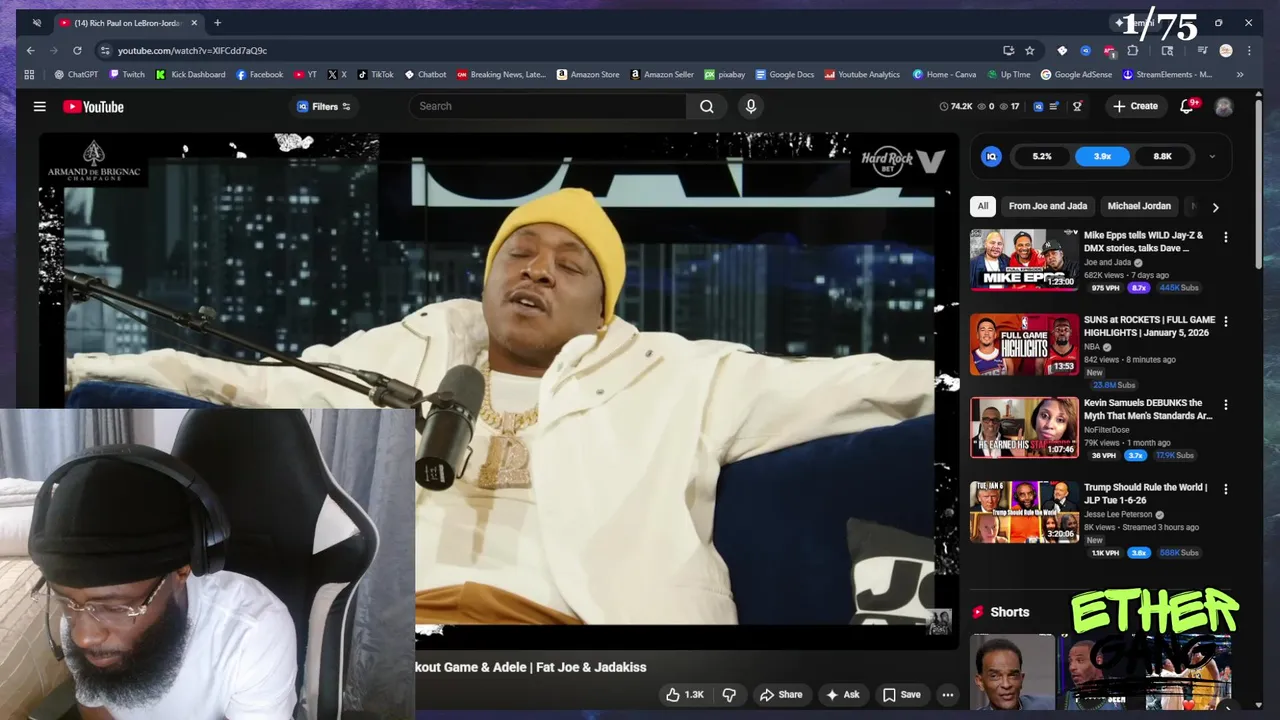This screenshot has width=1280, height=720.
Task: Open options for Mike Epps video
Action: 1225,237
